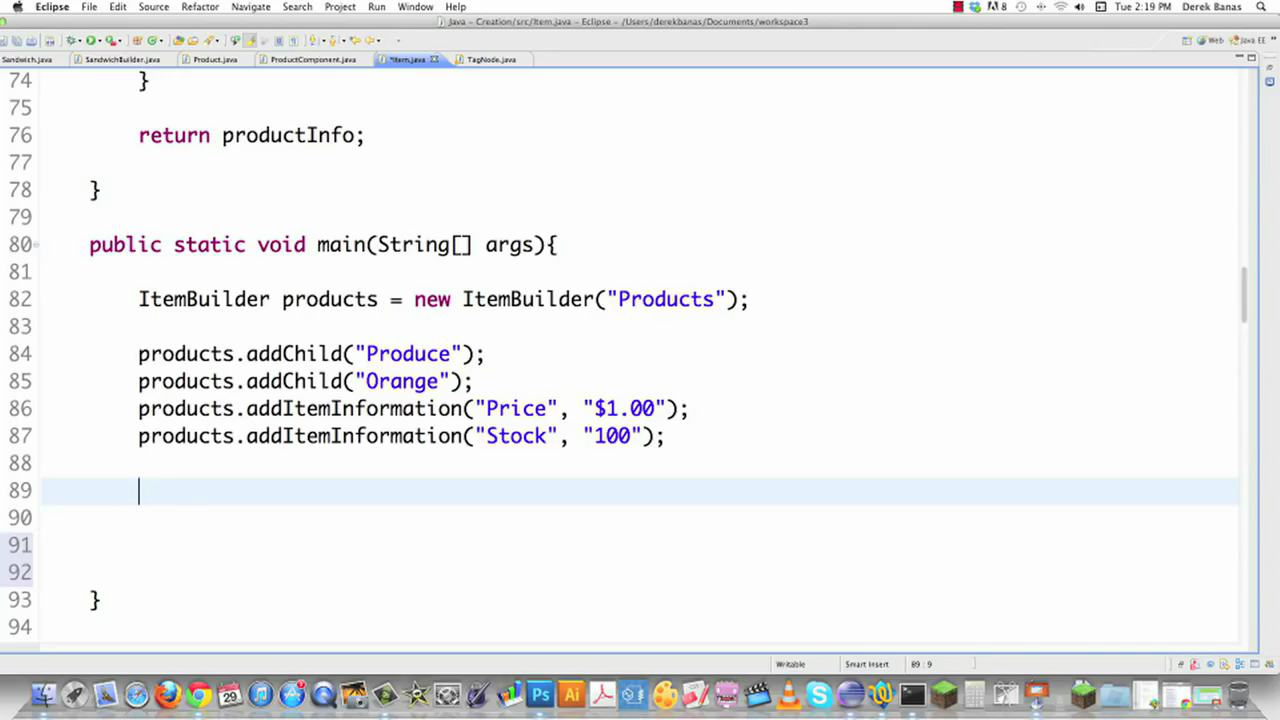
Task: Click the "$1.00" string on line 86
Action: pyautogui.click(x=624, y=408)
